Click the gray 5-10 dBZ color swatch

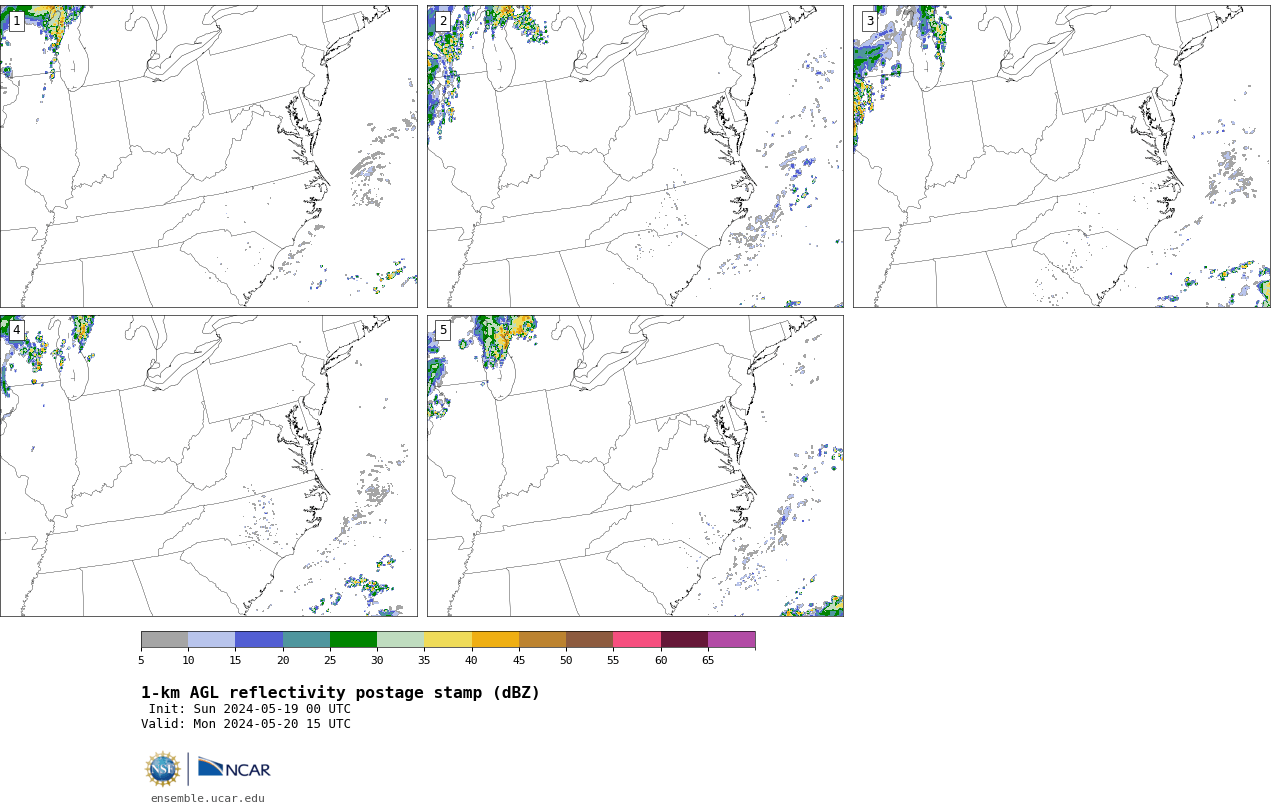164,640
